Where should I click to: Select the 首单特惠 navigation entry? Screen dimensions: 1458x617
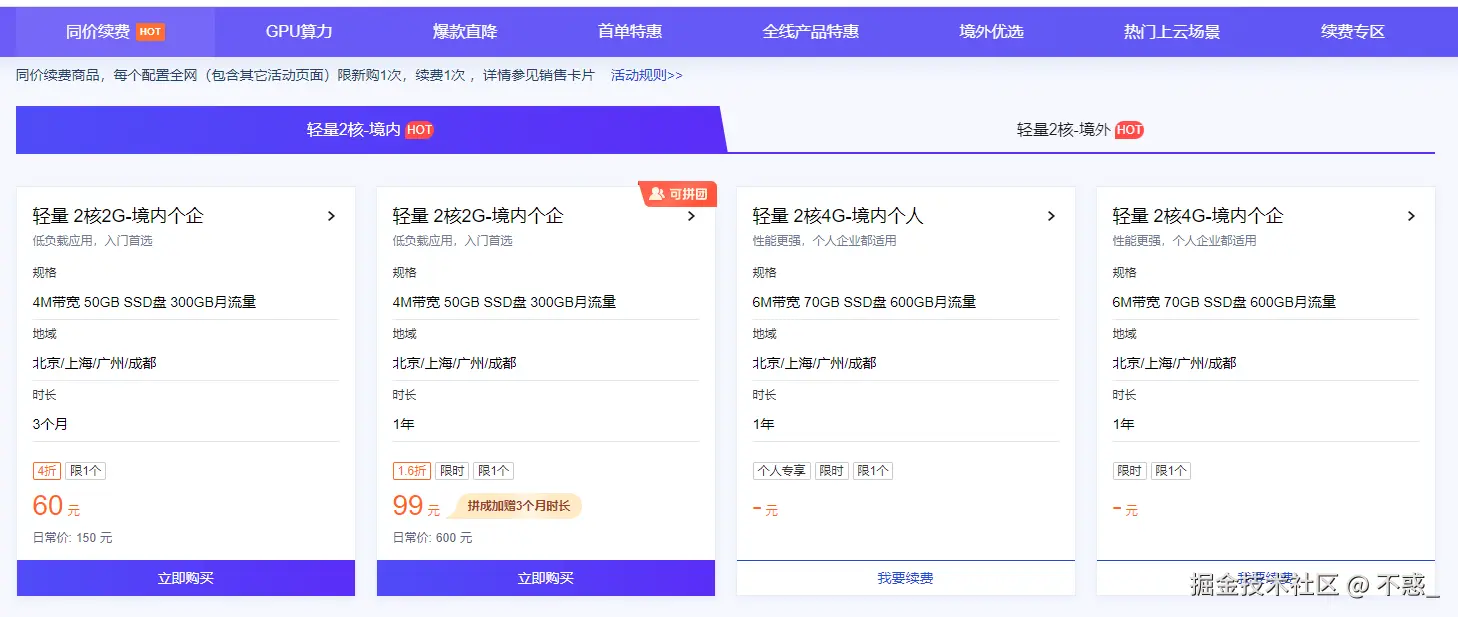[x=628, y=31]
